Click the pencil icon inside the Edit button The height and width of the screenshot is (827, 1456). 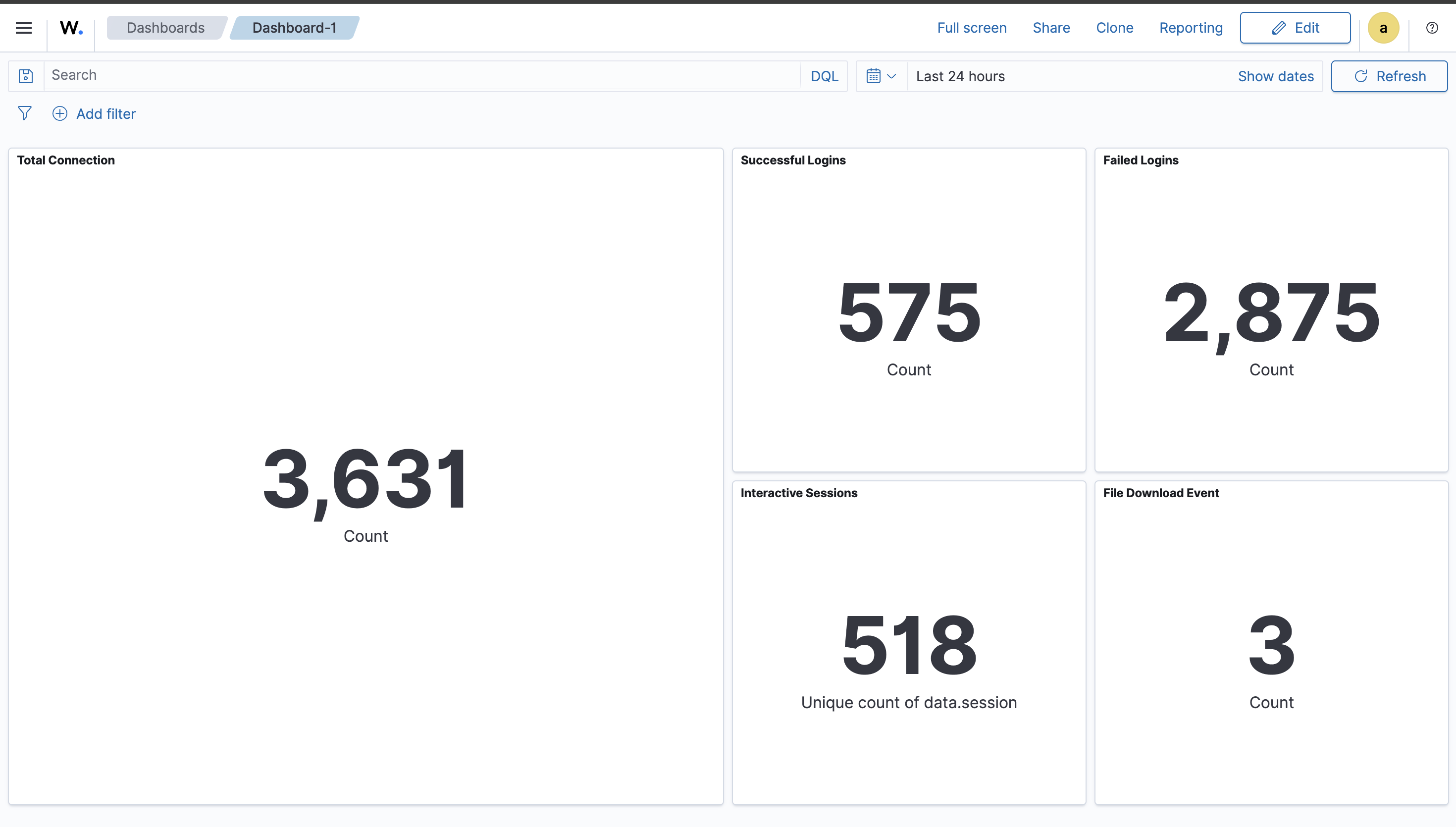1278,27
